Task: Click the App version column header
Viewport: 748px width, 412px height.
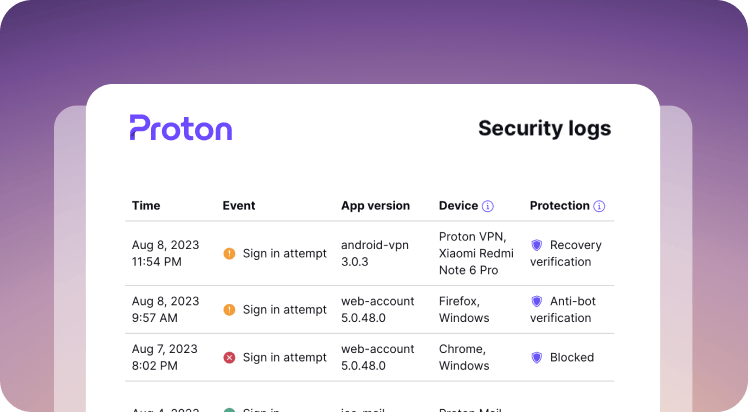Action: (x=375, y=206)
